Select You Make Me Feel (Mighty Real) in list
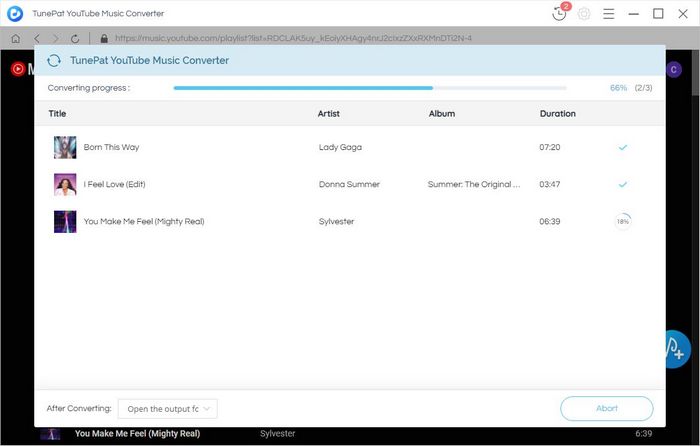700x446 pixels. [144, 221]
